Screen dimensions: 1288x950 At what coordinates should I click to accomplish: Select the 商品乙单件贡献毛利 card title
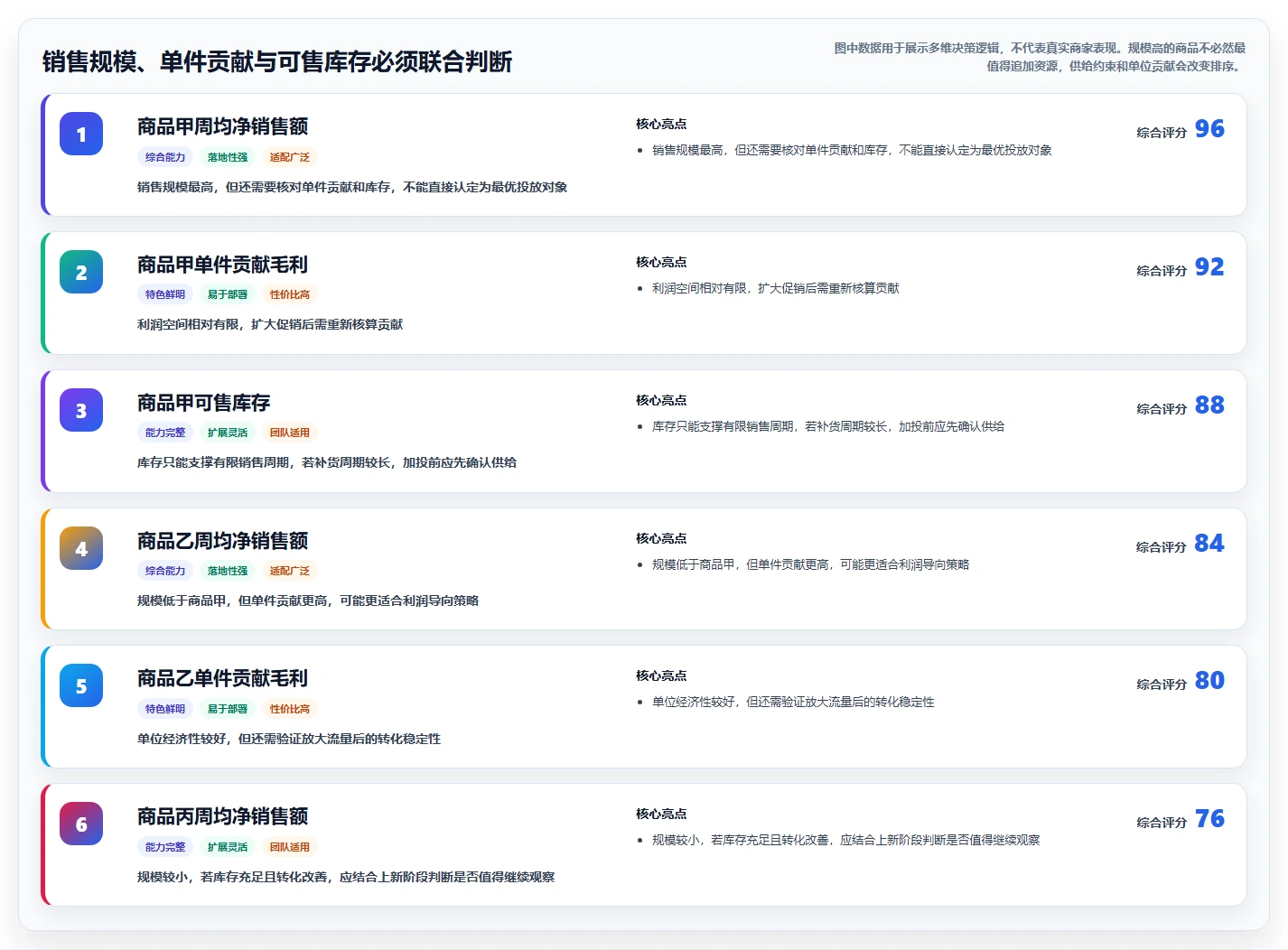tap(222, 678)
